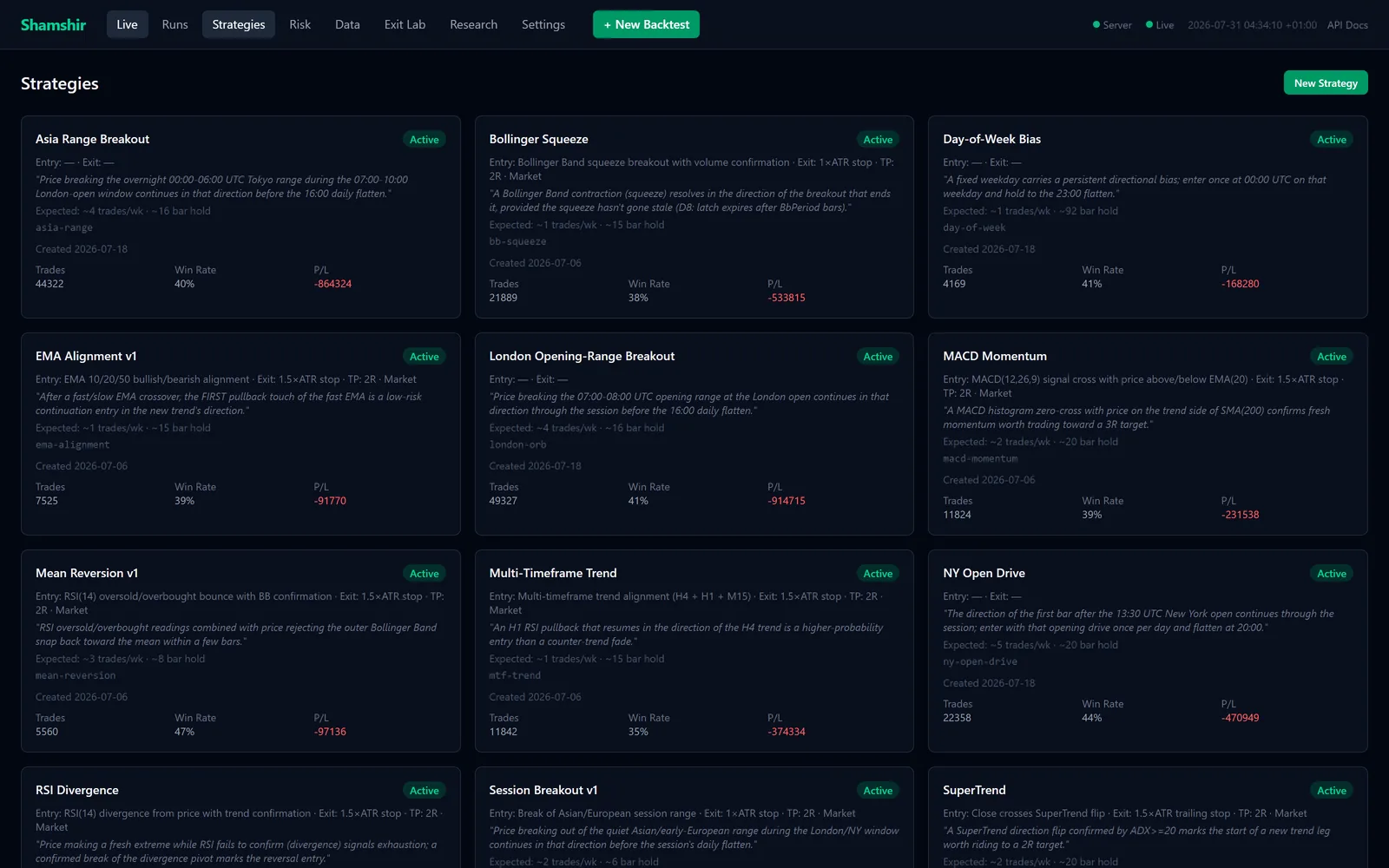Click the Active badge on RSI Divergence

pos(425,790)
